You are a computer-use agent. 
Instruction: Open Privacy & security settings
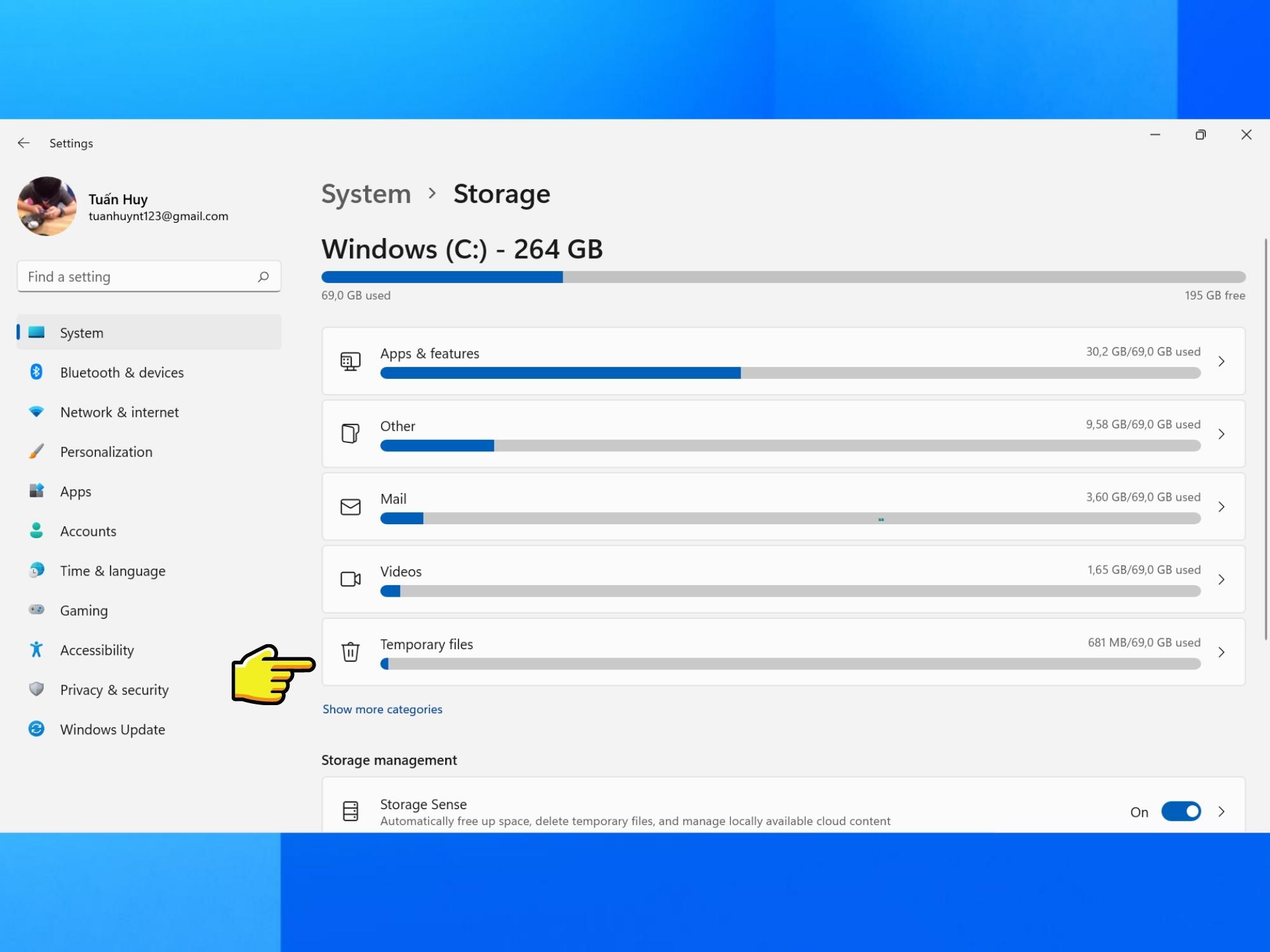coord(149,690)
